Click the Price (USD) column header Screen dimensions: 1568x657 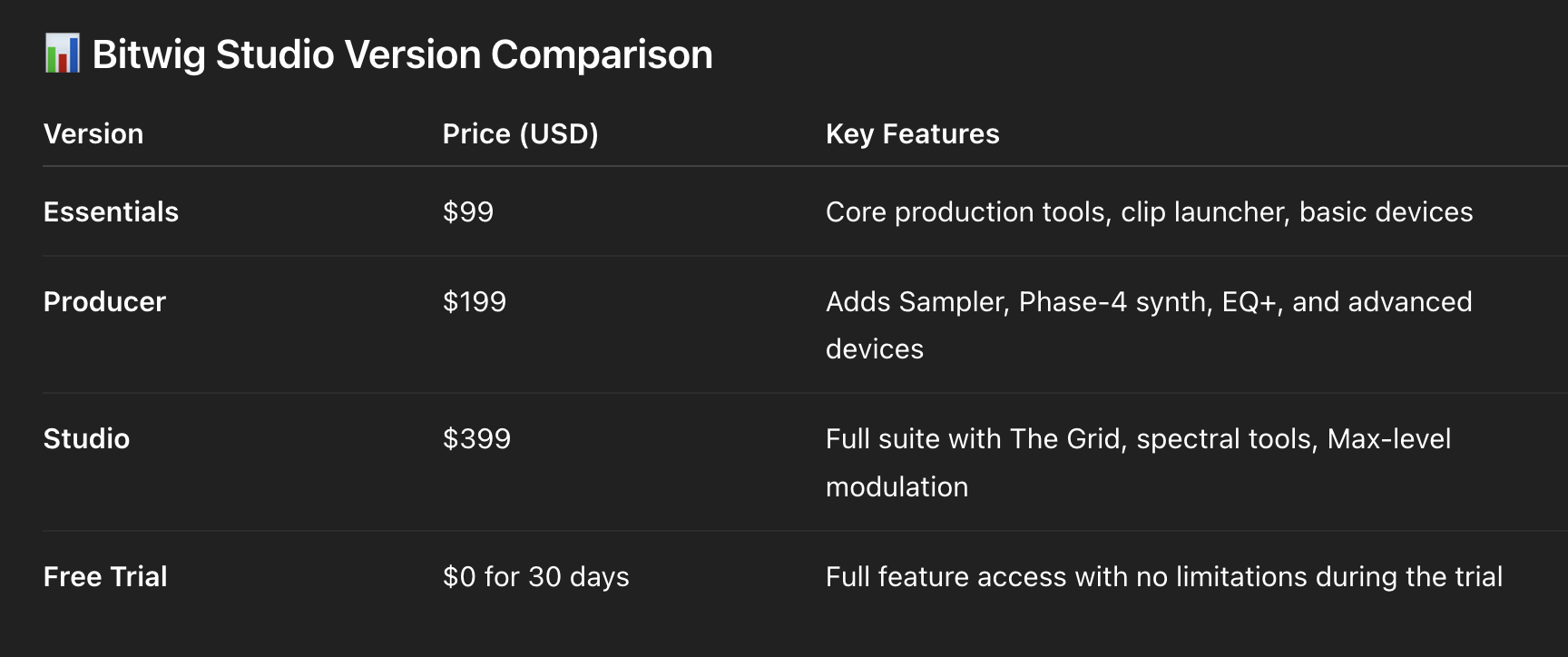tap(520, 134)
